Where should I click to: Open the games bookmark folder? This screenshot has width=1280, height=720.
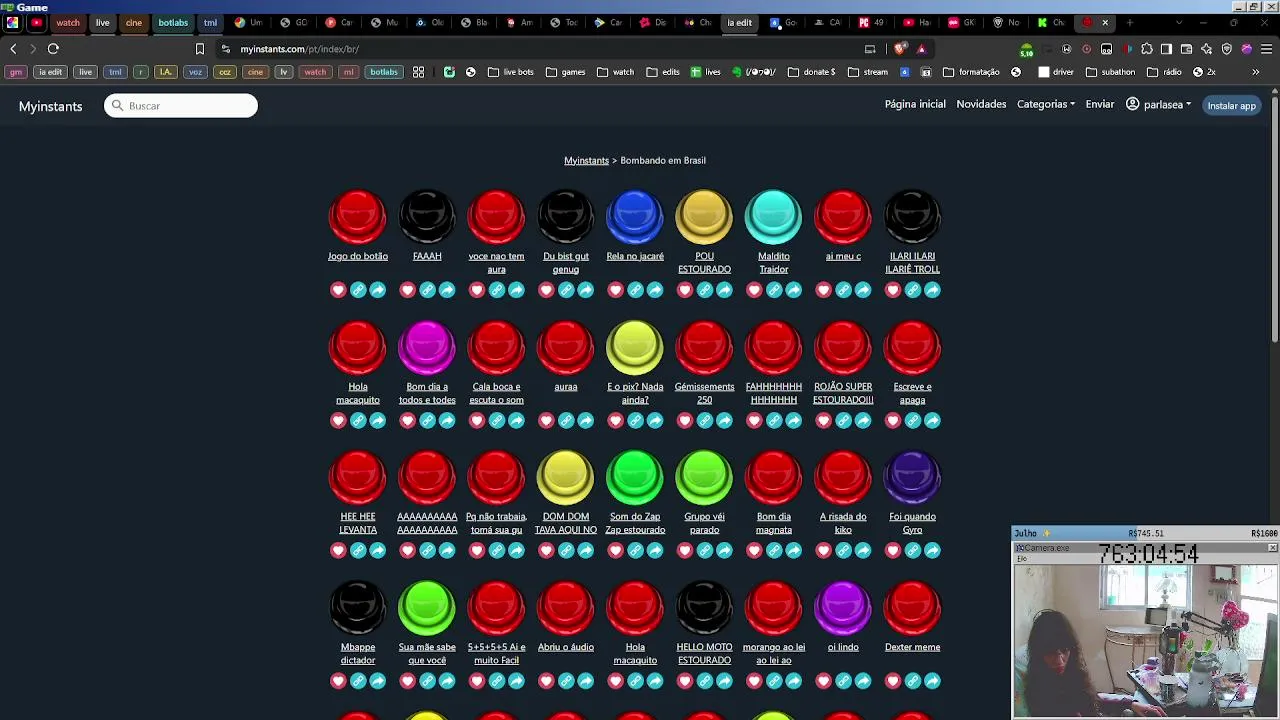point(565,72)
